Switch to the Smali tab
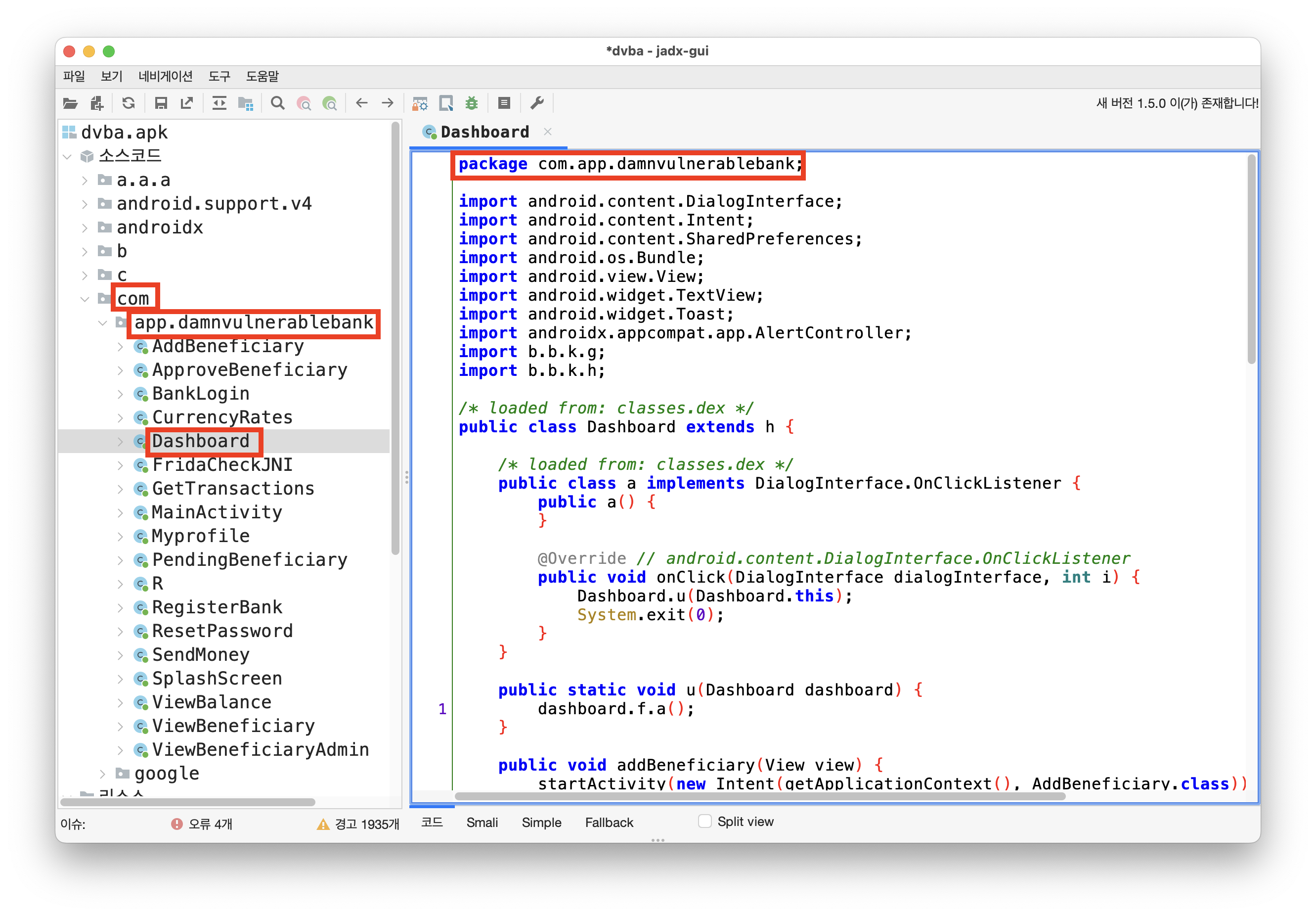1316x916 pixels. click(482, 822)
